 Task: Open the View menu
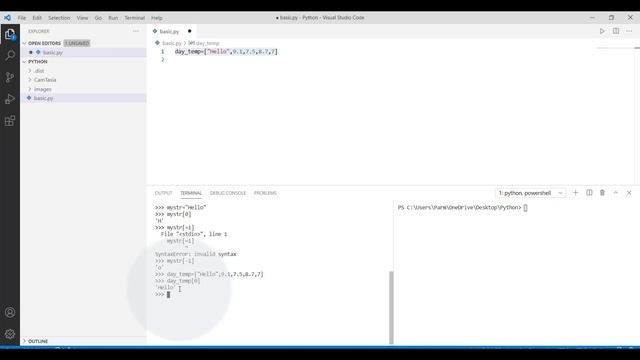point(82,18)
